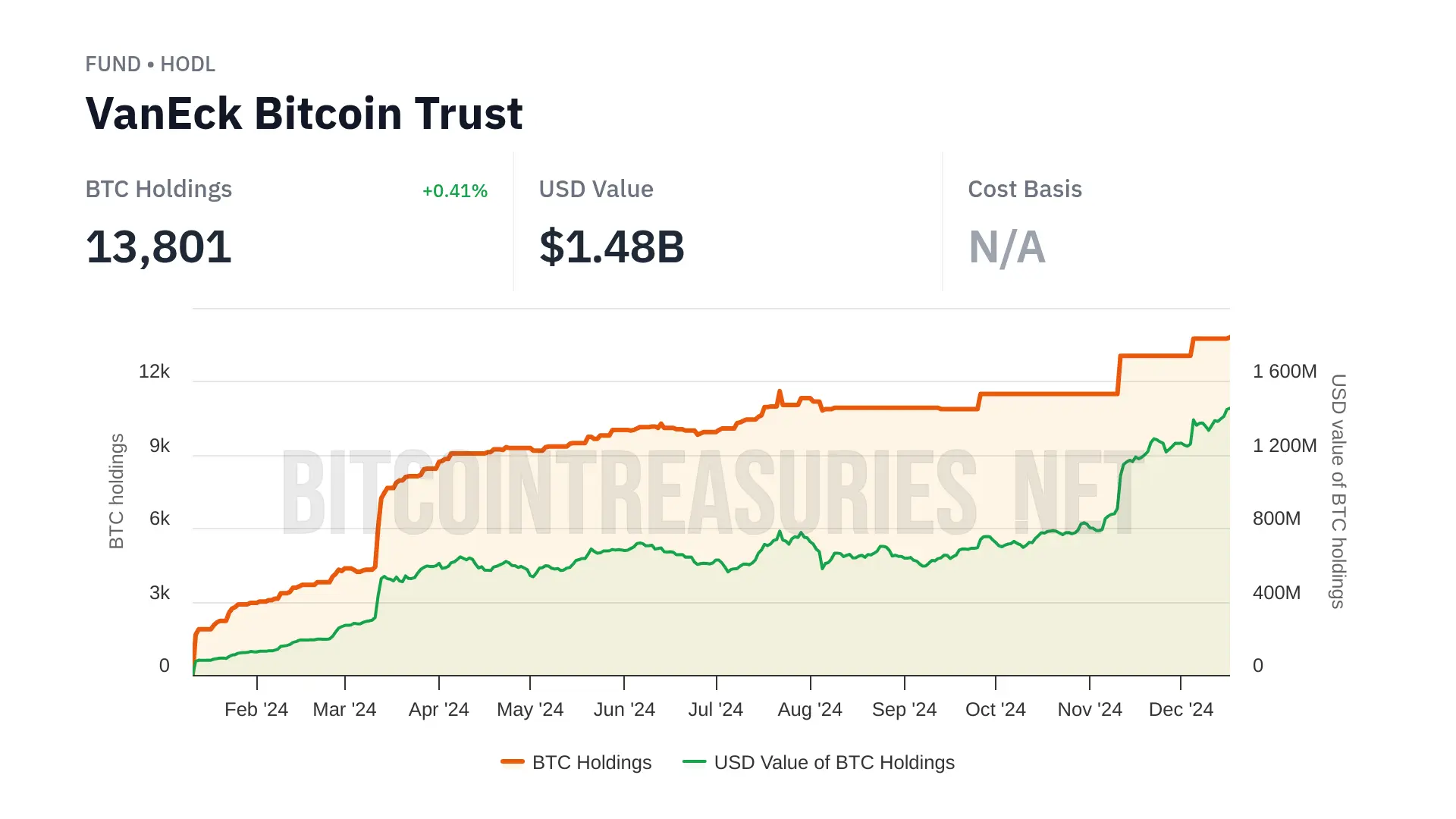Pick the Oct '24 x-axis label
The width and height of the screenshot is (1456, 819).
click(995, 709)
